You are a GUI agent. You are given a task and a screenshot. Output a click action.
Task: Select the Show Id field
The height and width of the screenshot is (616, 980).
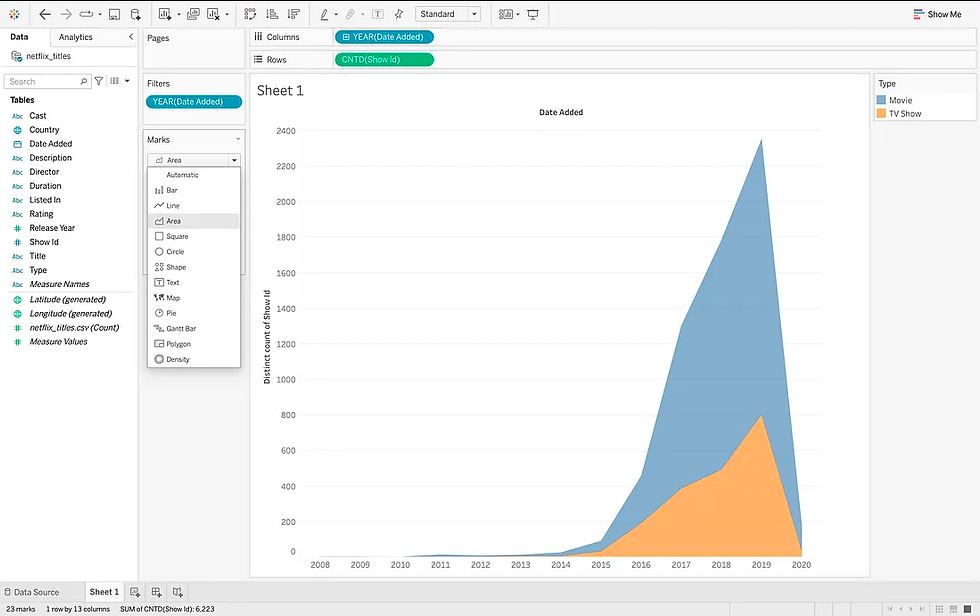[44, 242]
